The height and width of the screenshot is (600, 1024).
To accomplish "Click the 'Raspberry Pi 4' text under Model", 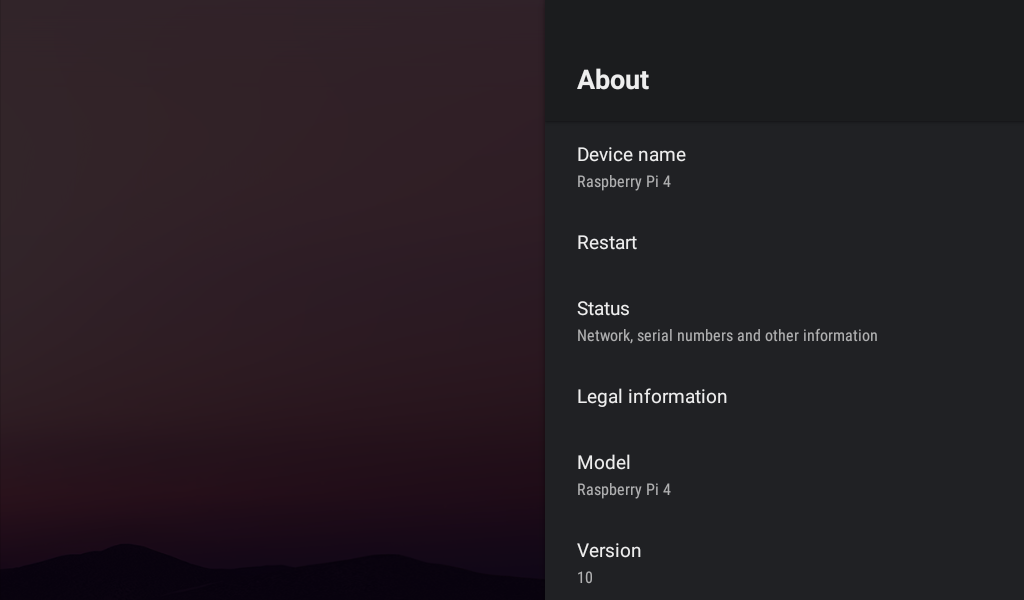I will 624,490.
